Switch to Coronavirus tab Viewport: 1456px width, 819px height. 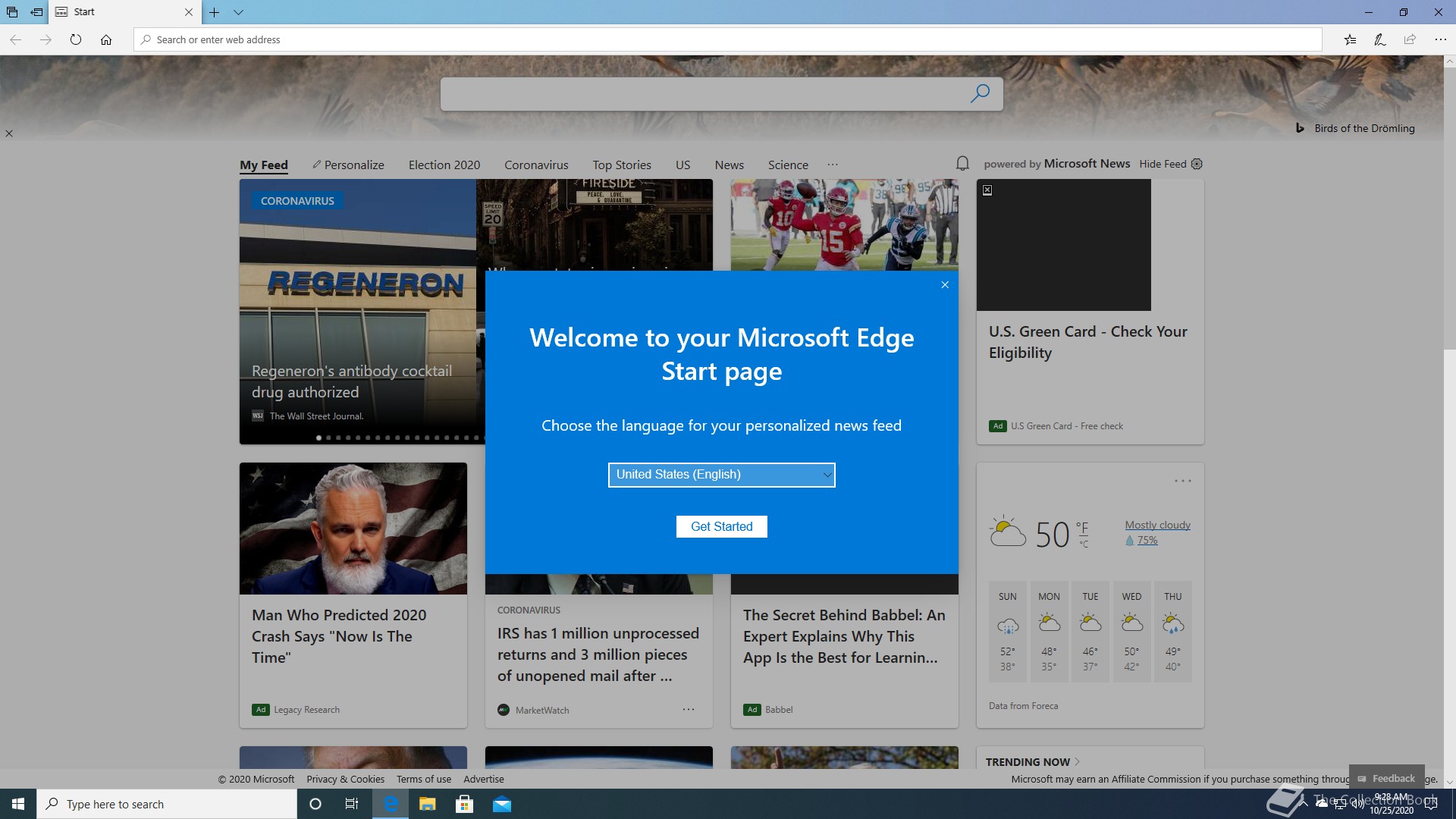pyautogui.click(x=536, y=165)
